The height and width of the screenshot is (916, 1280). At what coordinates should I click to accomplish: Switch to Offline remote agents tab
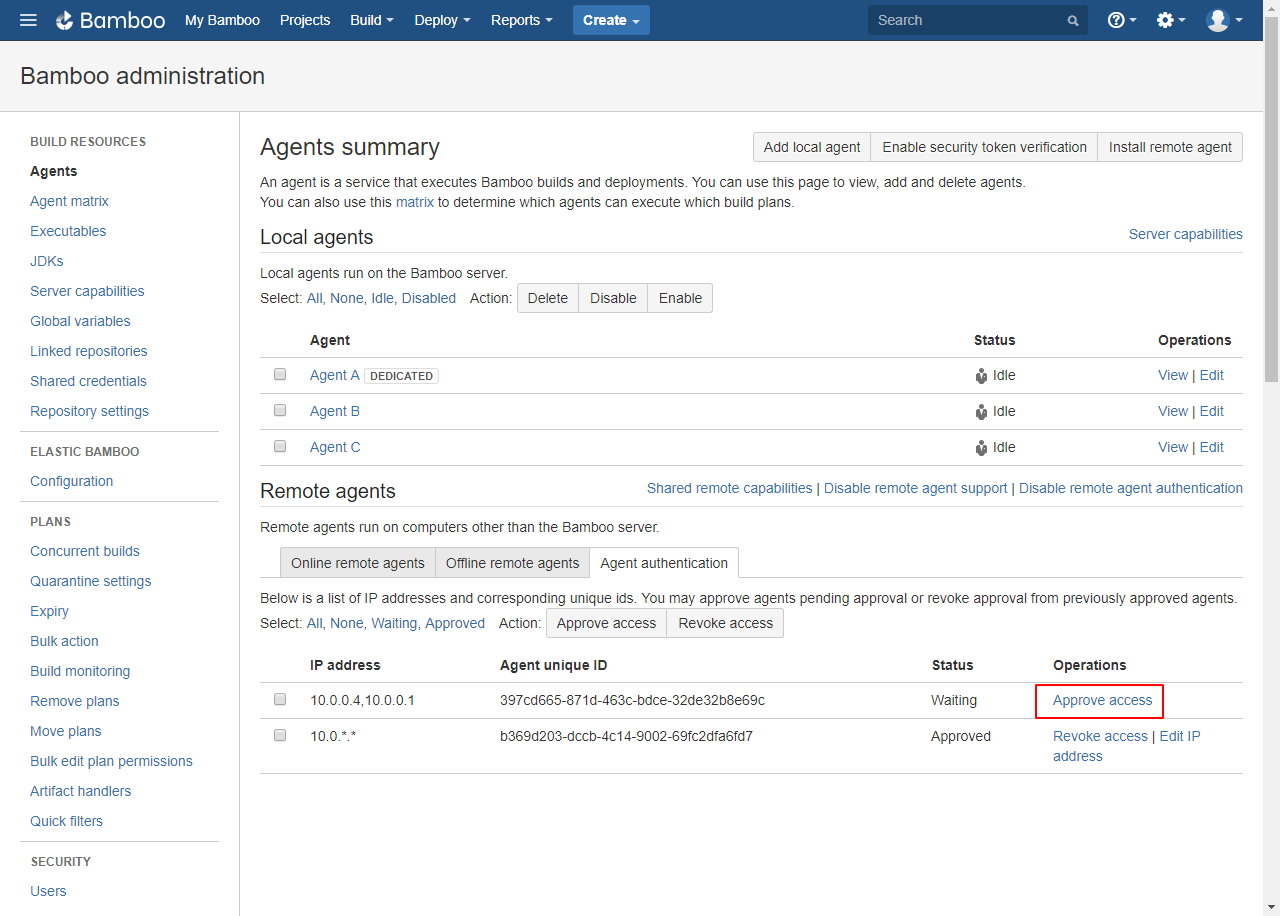pos(512,563)
